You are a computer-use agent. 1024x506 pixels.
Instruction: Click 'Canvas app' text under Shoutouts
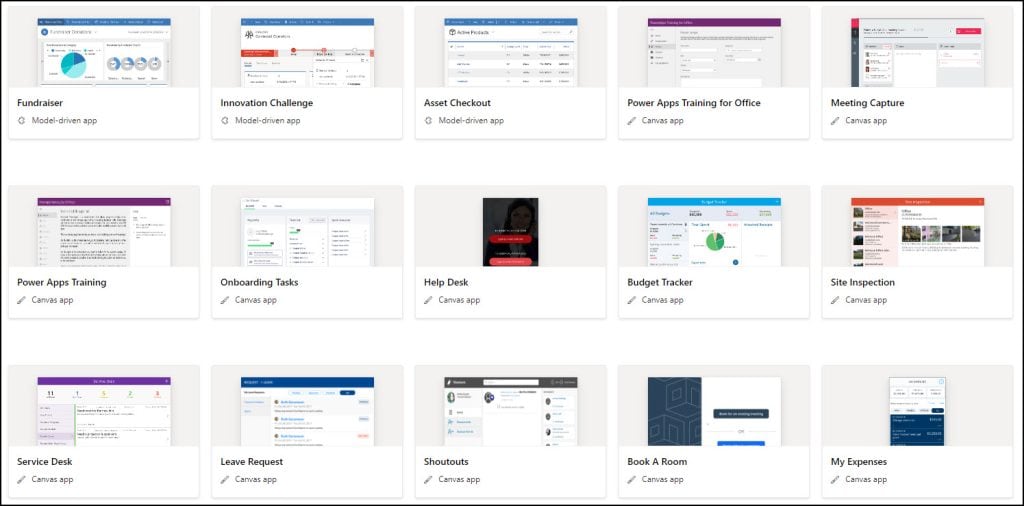(x=459, y=479)
